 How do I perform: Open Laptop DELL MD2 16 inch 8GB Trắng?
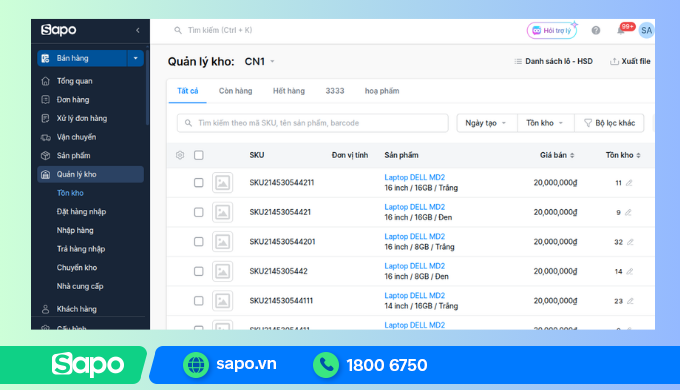coord(415,236)
